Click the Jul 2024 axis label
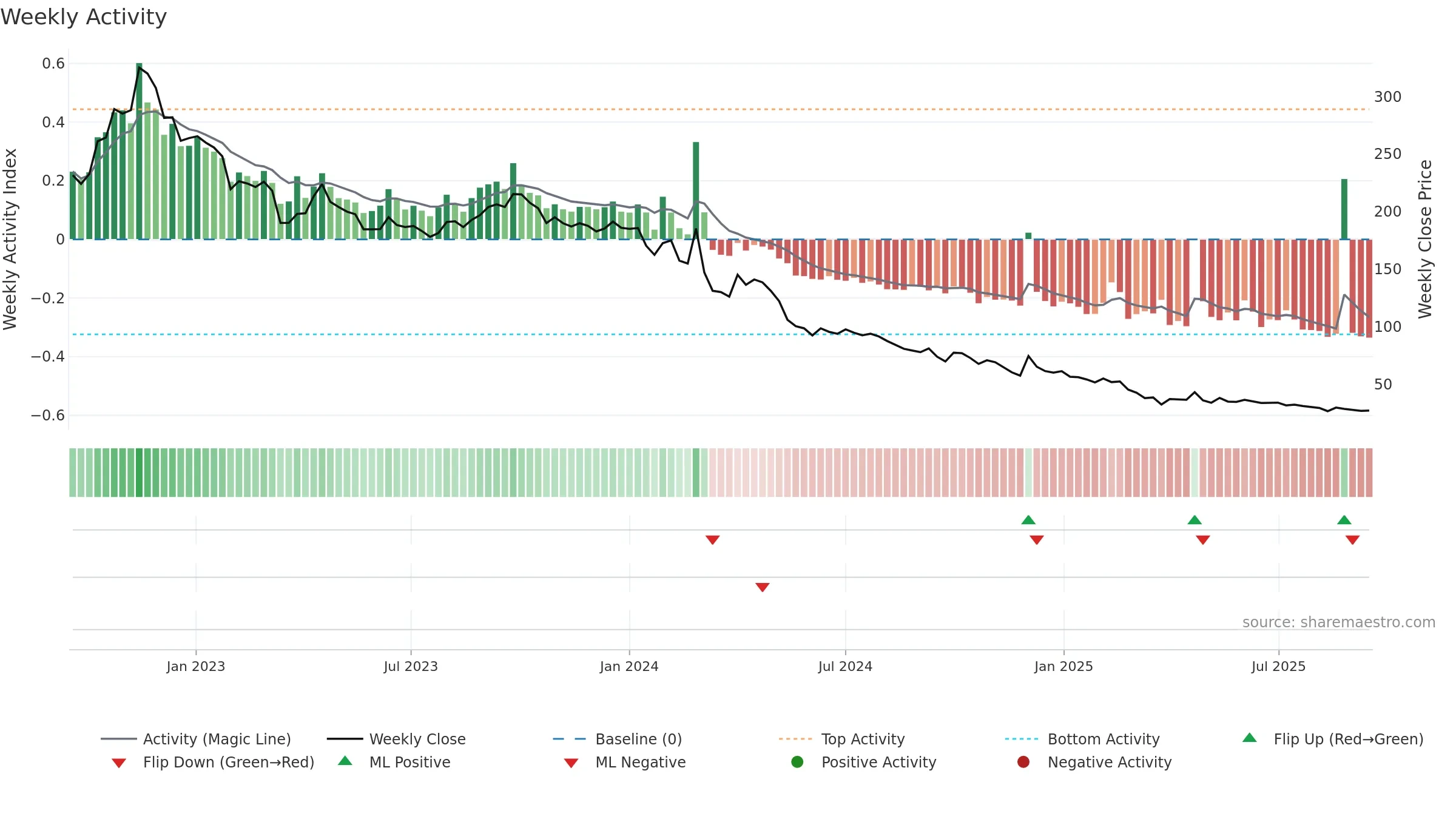 click(x=845, y=666)
